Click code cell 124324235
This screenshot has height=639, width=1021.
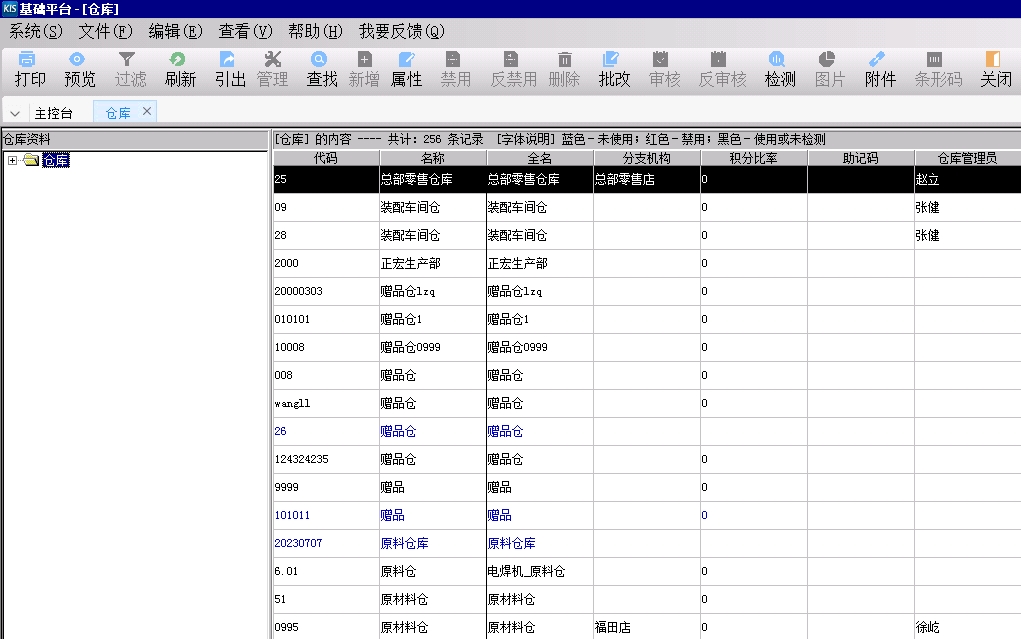pyautogui.click(x=326, y=459)
